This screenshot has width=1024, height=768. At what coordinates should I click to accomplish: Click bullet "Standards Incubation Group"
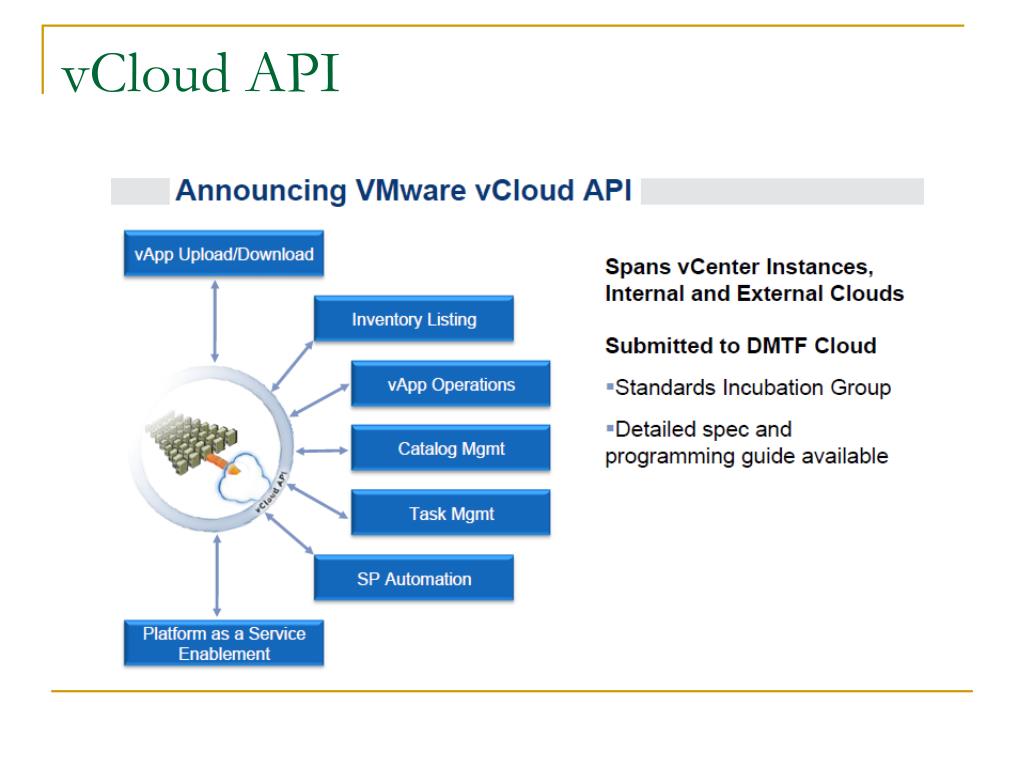[x=748, y=387]
